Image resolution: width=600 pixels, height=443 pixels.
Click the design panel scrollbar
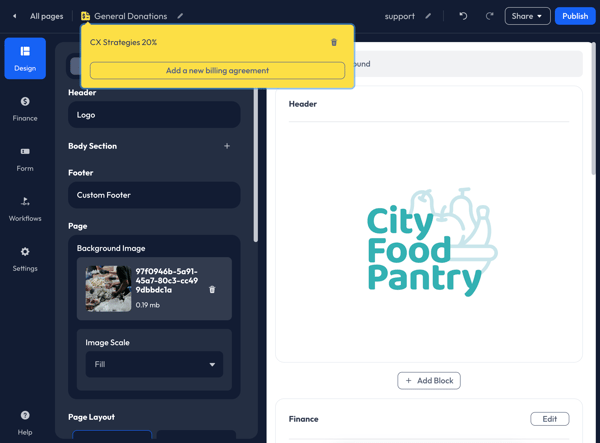[256, 164]
